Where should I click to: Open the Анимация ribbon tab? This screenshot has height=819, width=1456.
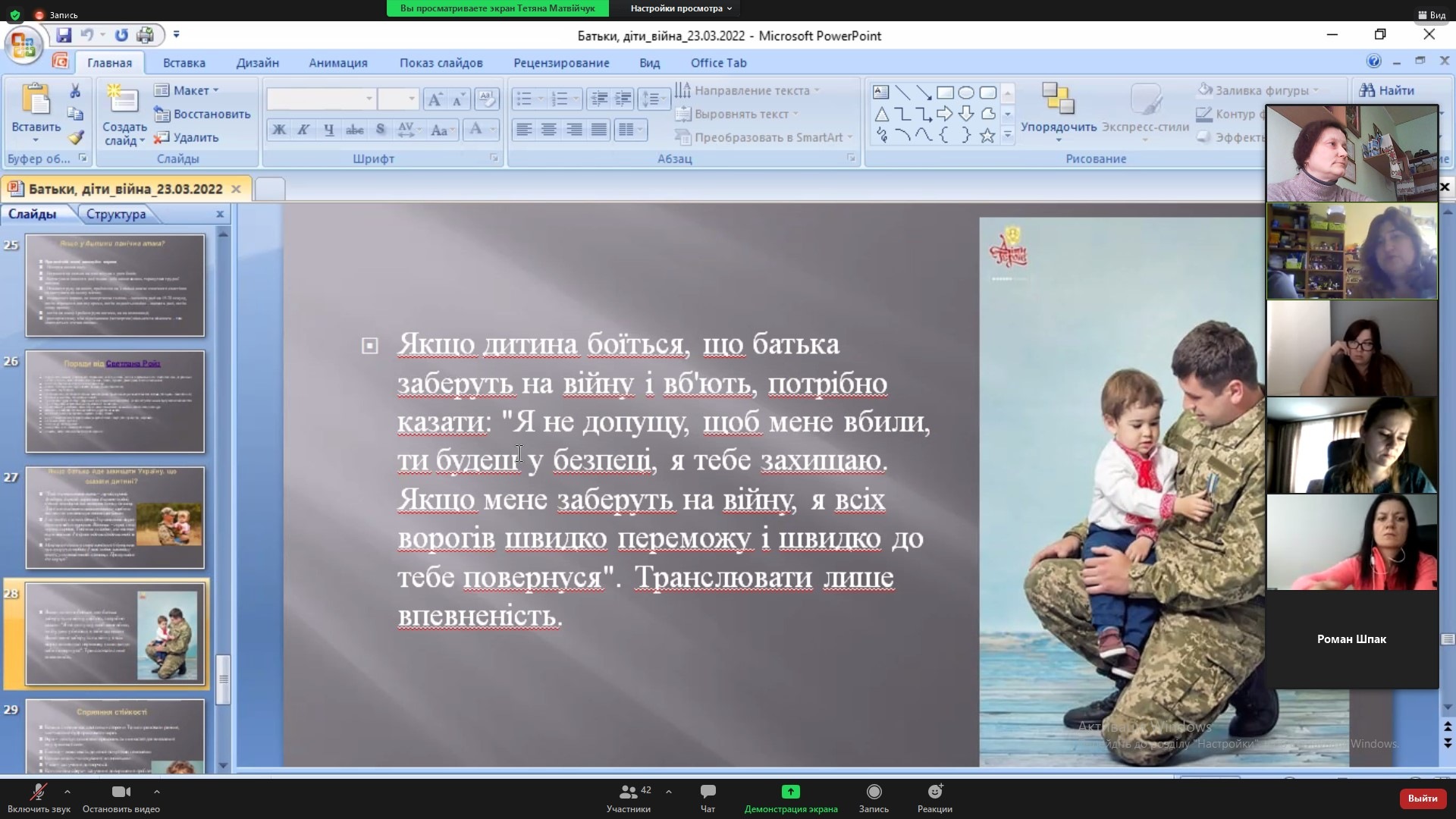pyautogui.click(x=337, y=63)
